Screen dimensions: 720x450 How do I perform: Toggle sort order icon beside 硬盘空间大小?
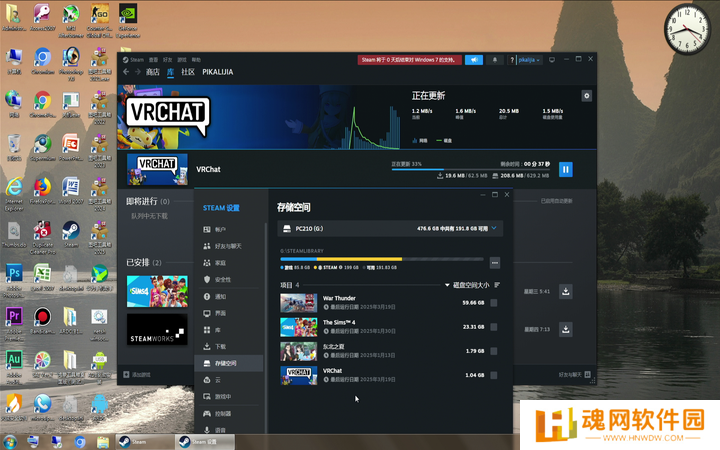(x=497, y=285)
